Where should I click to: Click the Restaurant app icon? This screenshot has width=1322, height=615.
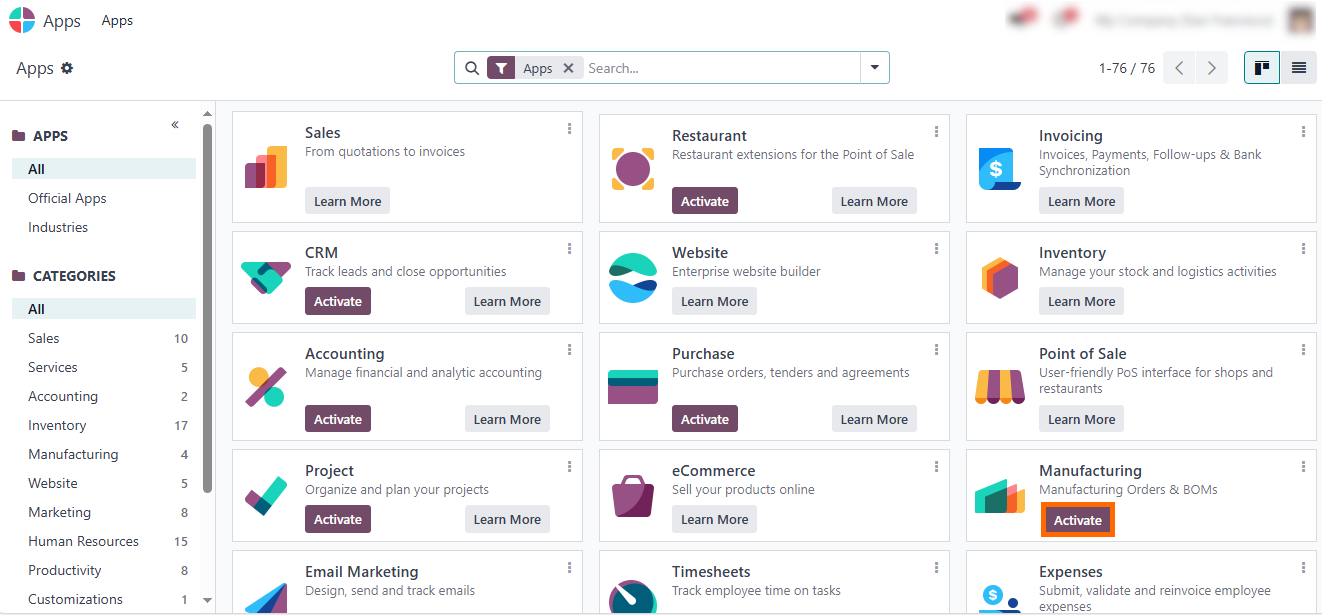[x=633, y=168]
